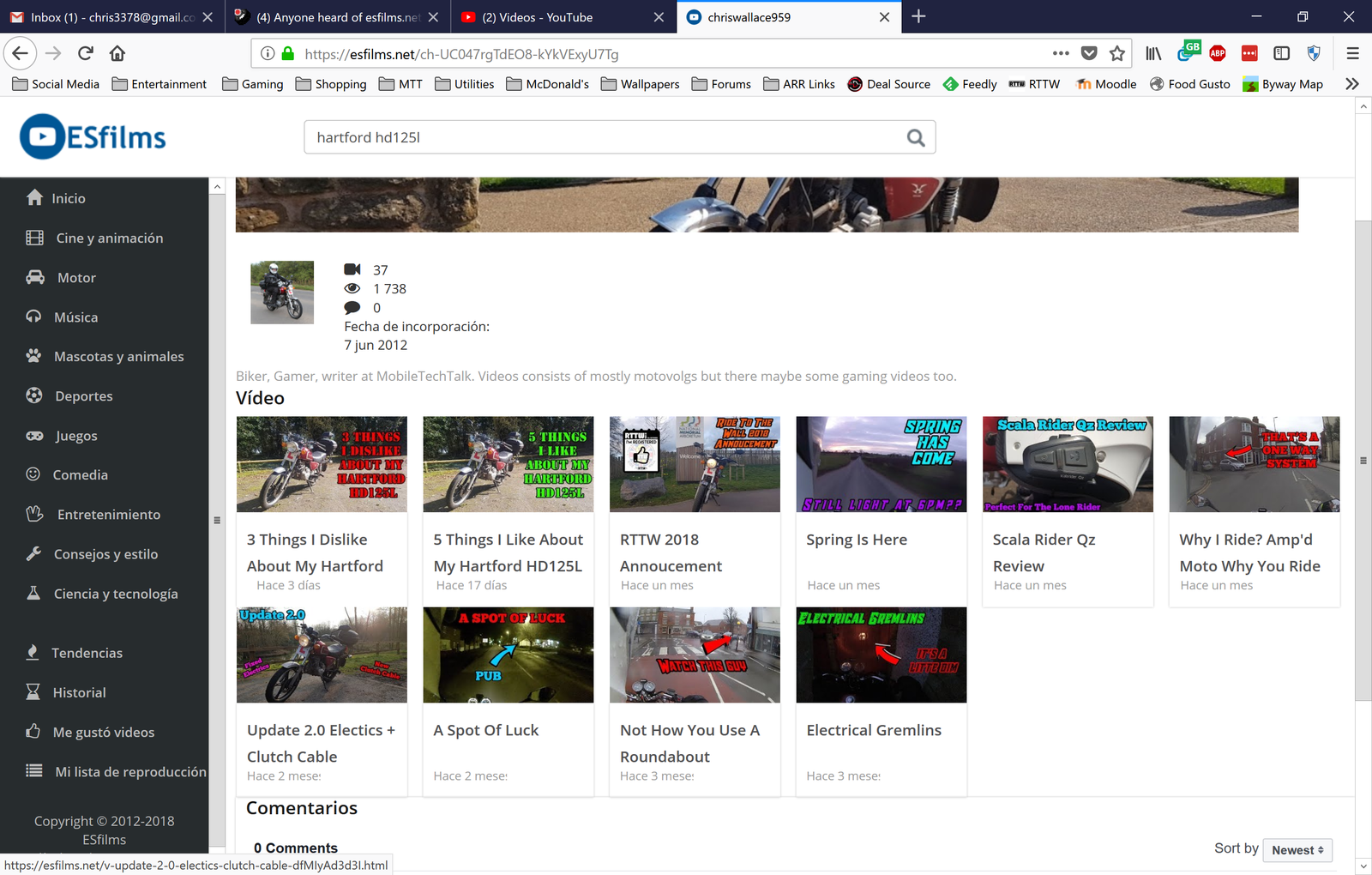Screen dimensions: 1372x875
Task: Open the ARR Links bookmarks folder
Action: (798, 83)
